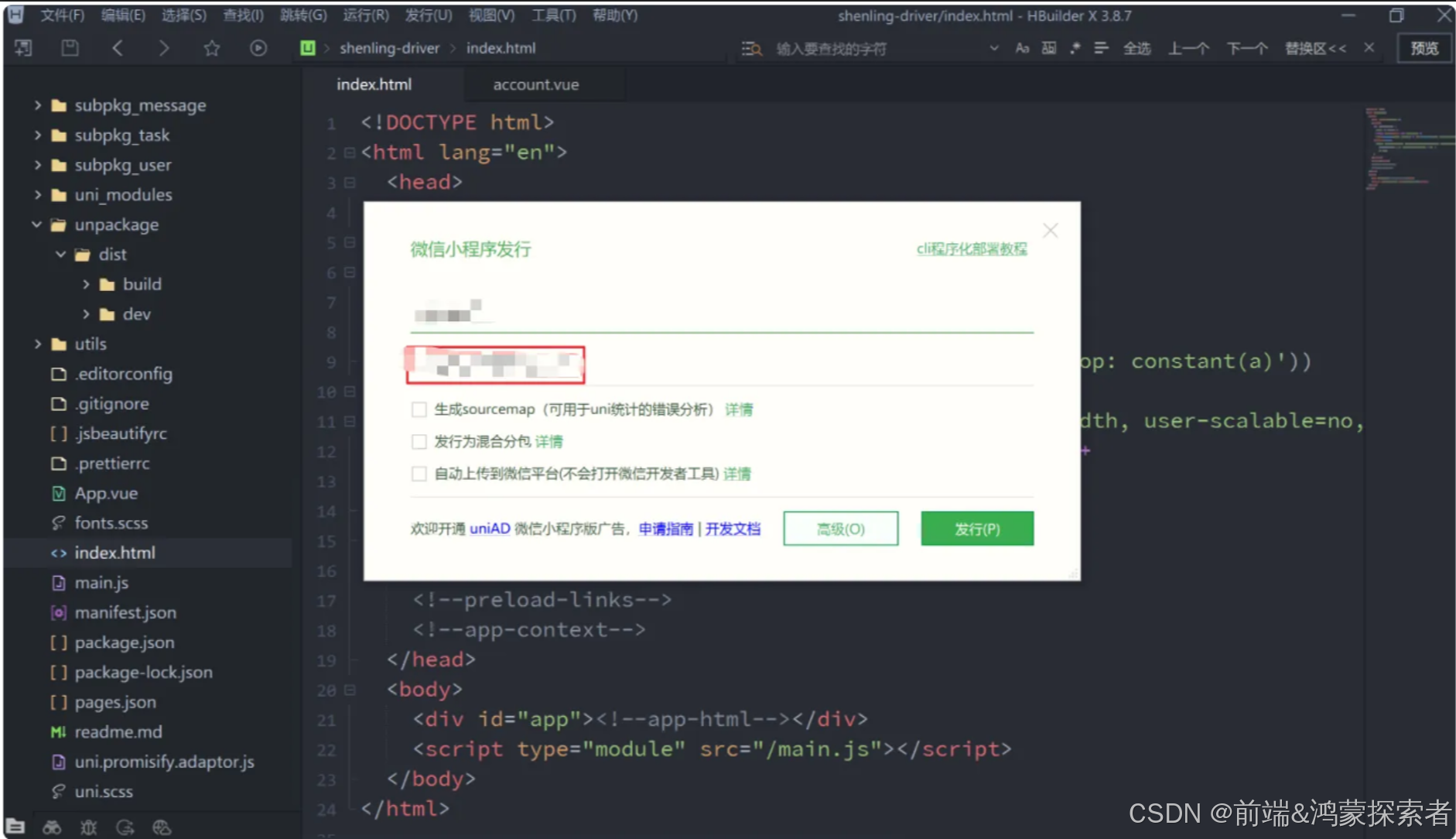The width and height of the screenshot is (1456, 839).
Task: Open the 编辑(E) menu
Action: (x=123, y=15)
